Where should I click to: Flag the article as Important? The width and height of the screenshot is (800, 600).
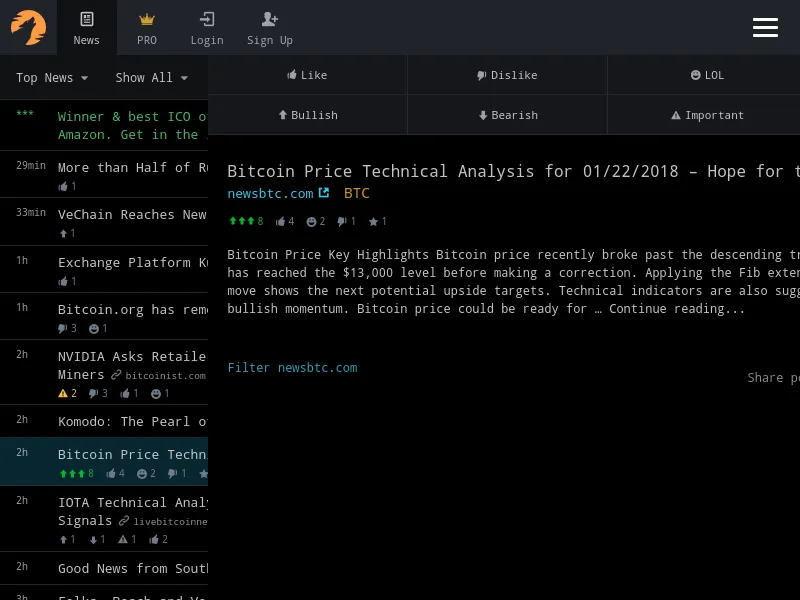707,115
